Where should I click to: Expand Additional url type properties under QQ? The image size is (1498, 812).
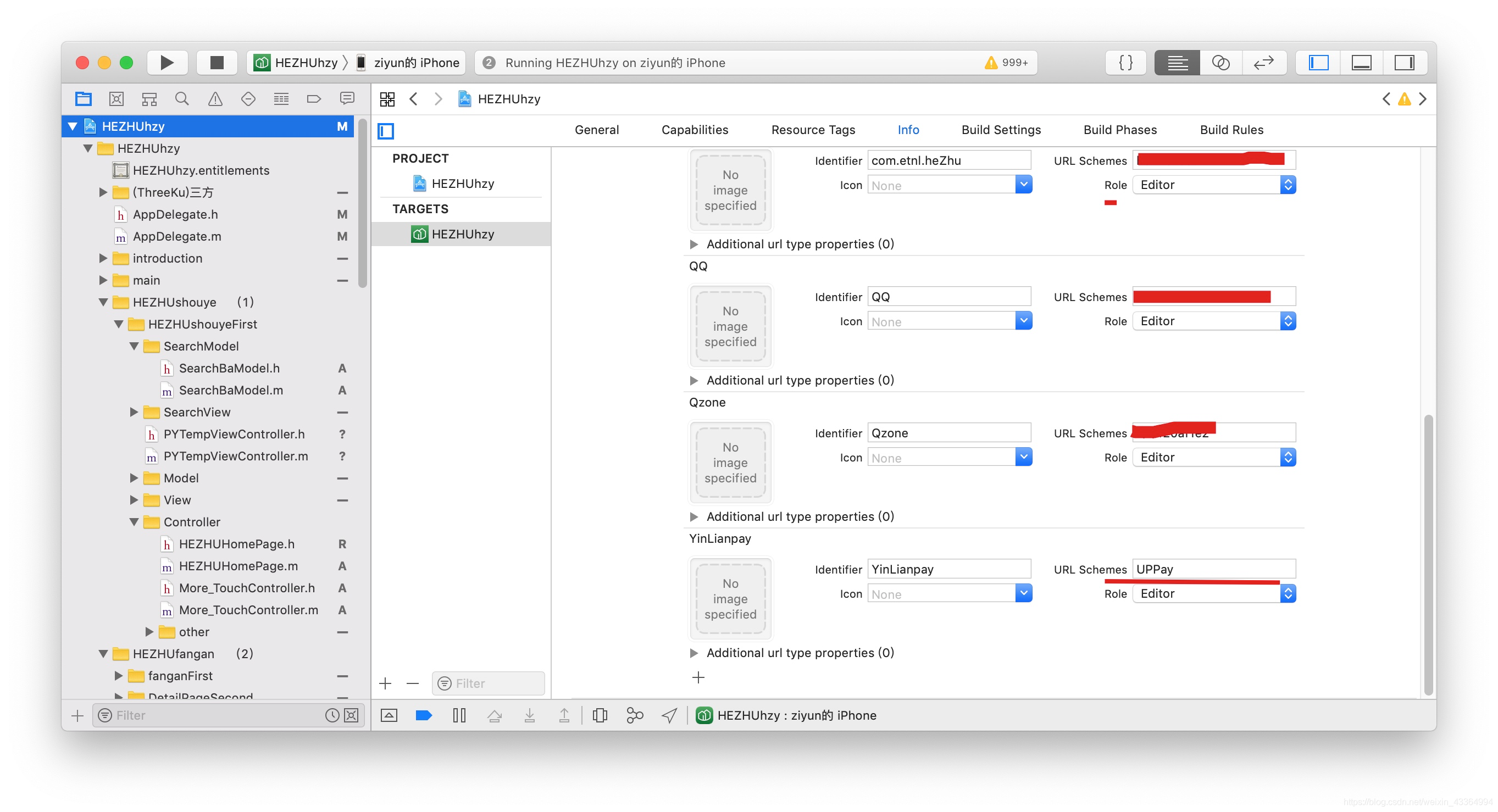click(x=693, y=380)
